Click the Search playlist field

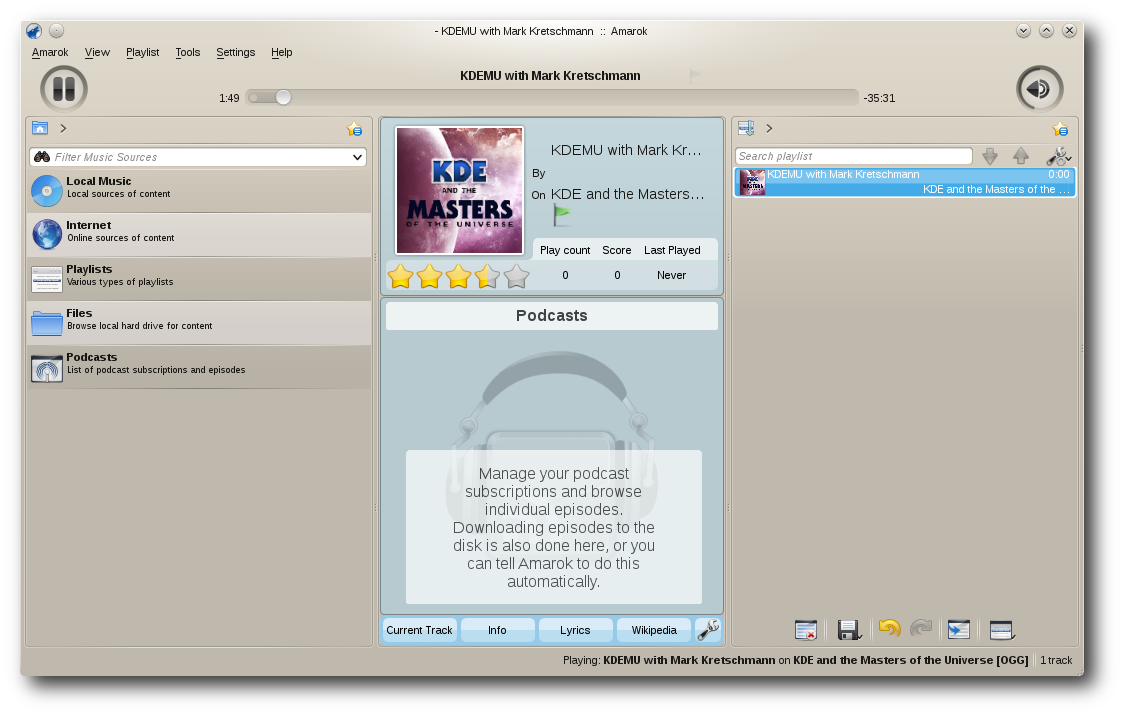[853, 156]
